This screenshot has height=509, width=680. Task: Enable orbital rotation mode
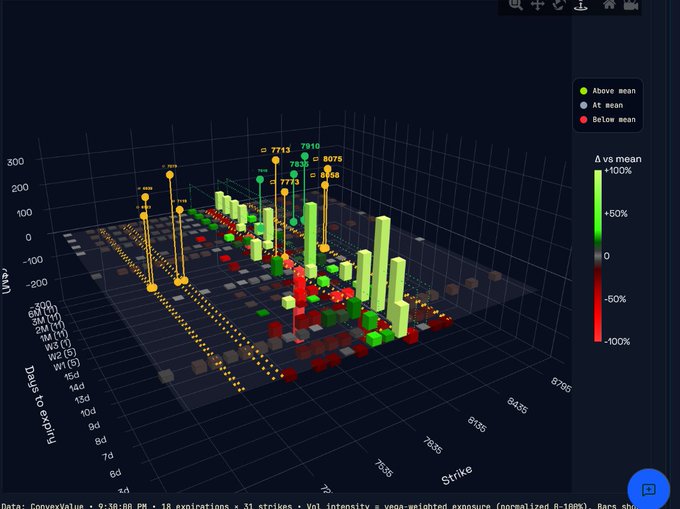point(559,4)
